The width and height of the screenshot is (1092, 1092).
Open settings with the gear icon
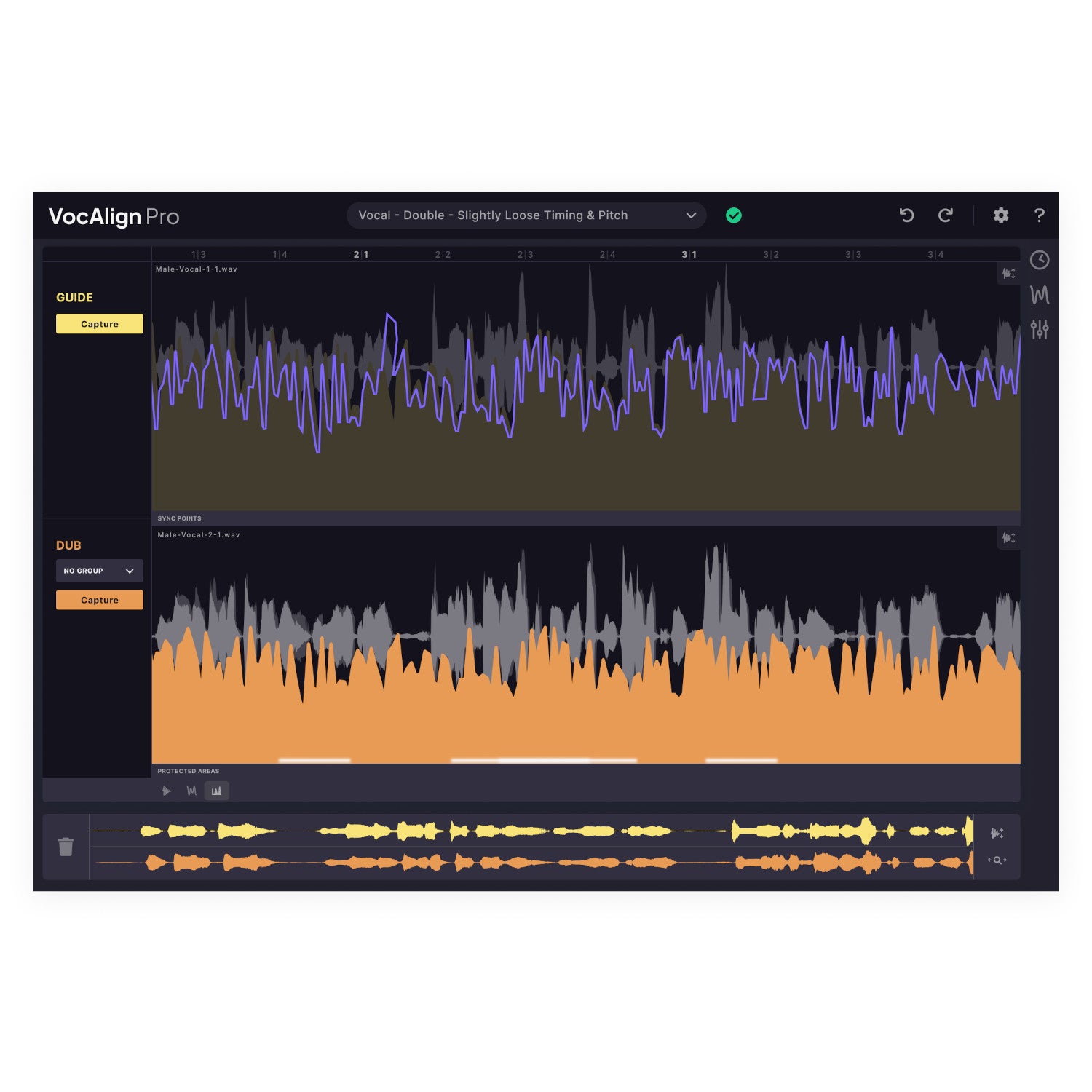click(1001, 215)
